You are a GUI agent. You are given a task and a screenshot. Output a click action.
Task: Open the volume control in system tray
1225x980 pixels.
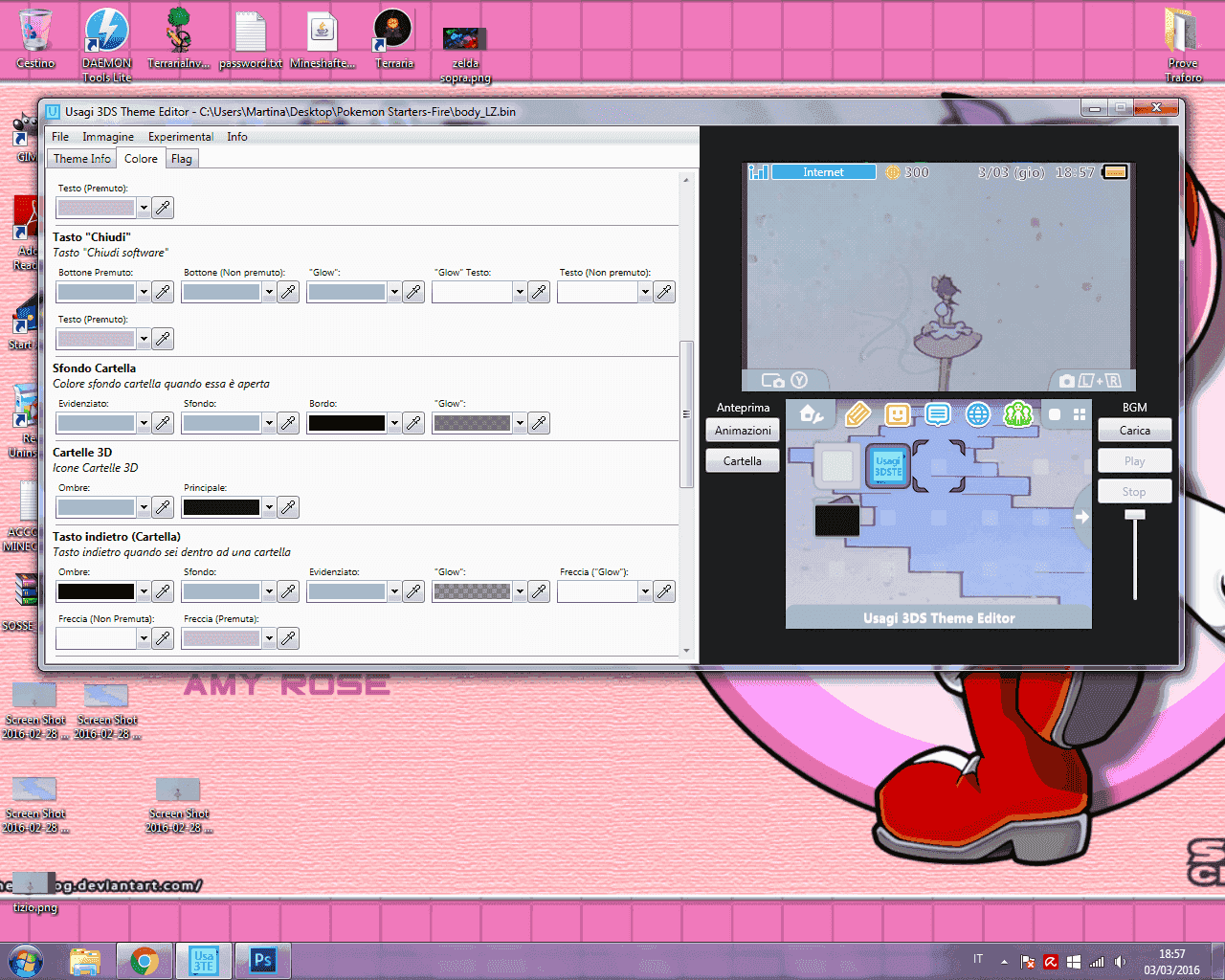pyautogui.click(x=1120, y=961)
